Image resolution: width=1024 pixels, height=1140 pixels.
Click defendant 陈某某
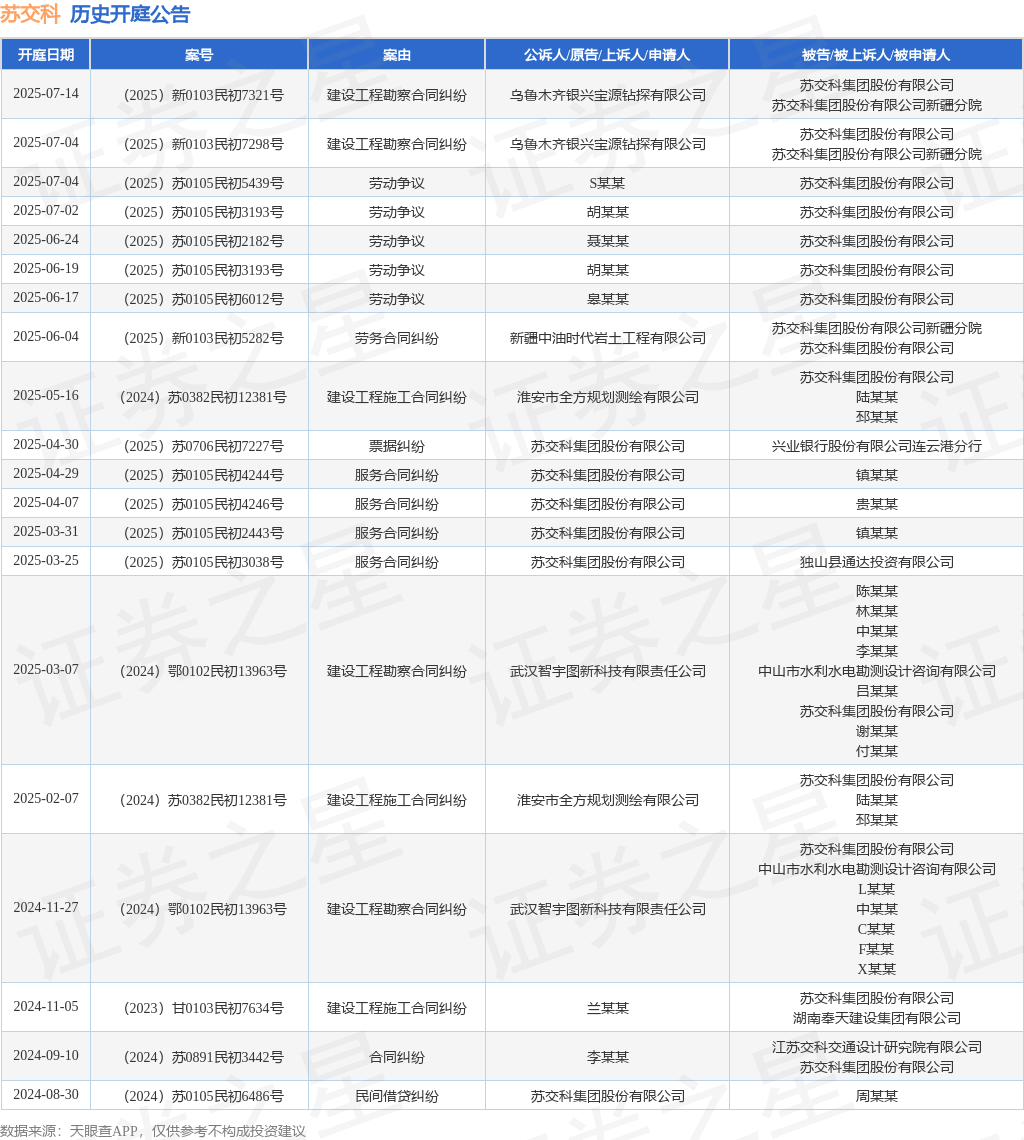pyautogui.click(x=876, y=591)
